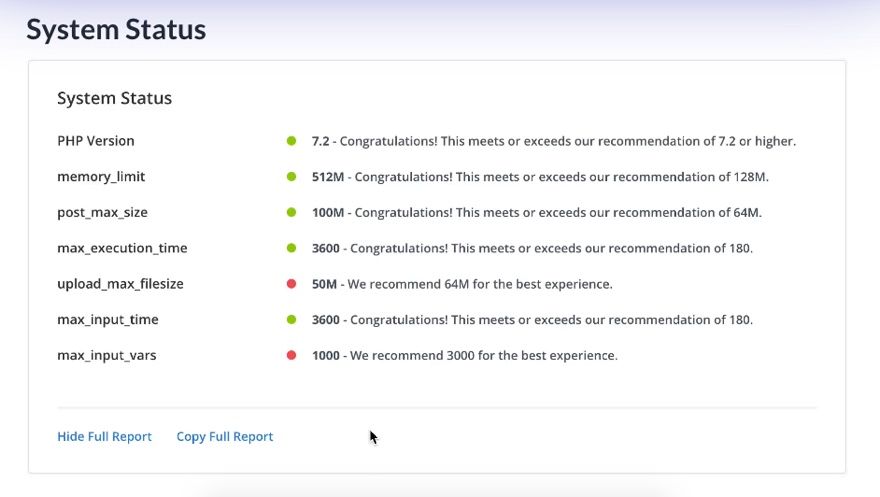The width and height of the screenshot is (880, 497).
Task: Copy Full Report to clipboard
Action: [x=225, y=437]
